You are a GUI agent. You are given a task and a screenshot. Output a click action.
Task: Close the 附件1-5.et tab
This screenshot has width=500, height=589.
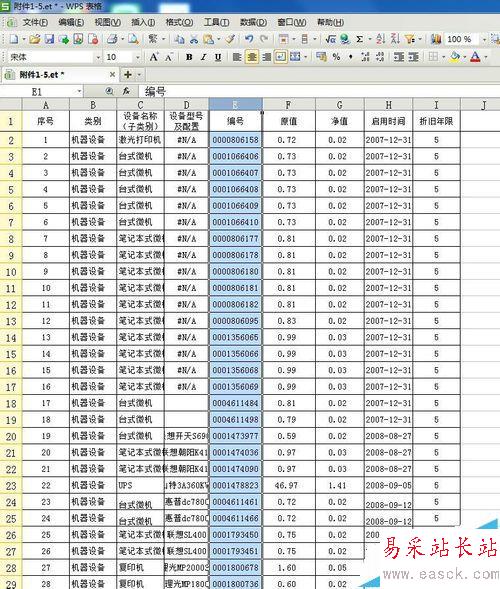[x=112, y=75]
